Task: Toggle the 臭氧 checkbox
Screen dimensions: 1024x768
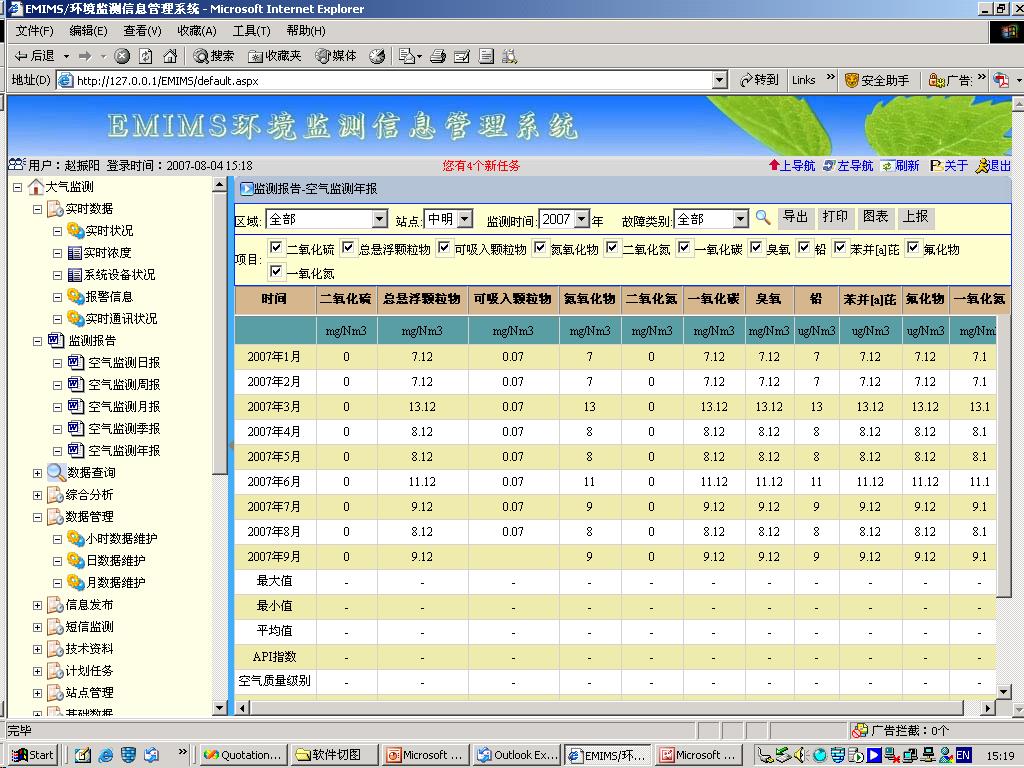Action: point(756,248)
